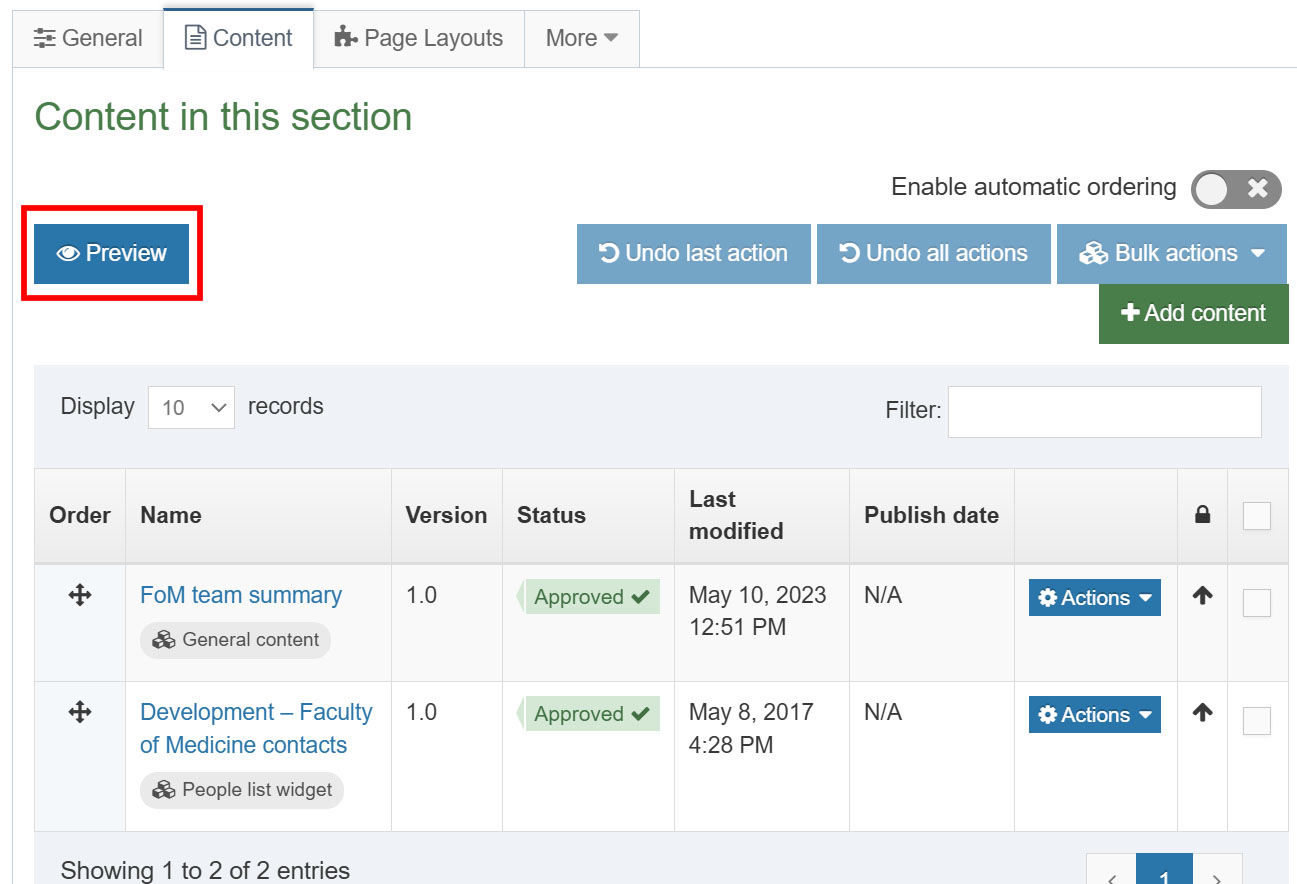Viewport: 1297px width, 884px height.
Task: Click move icon for Development Faculty row
Action: [x=80, y=712]
